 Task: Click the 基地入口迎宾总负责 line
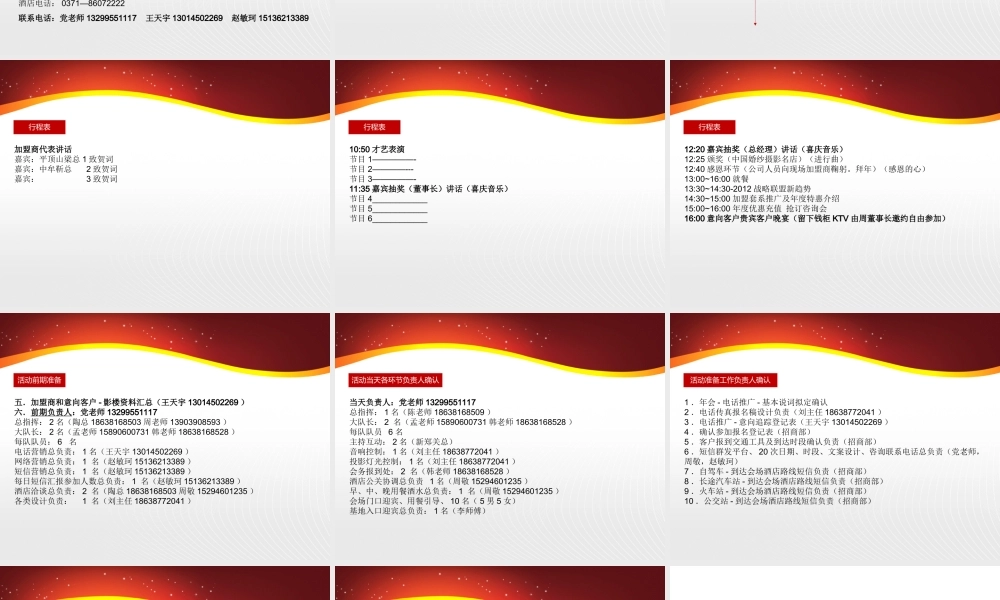(x=419, y=511)
